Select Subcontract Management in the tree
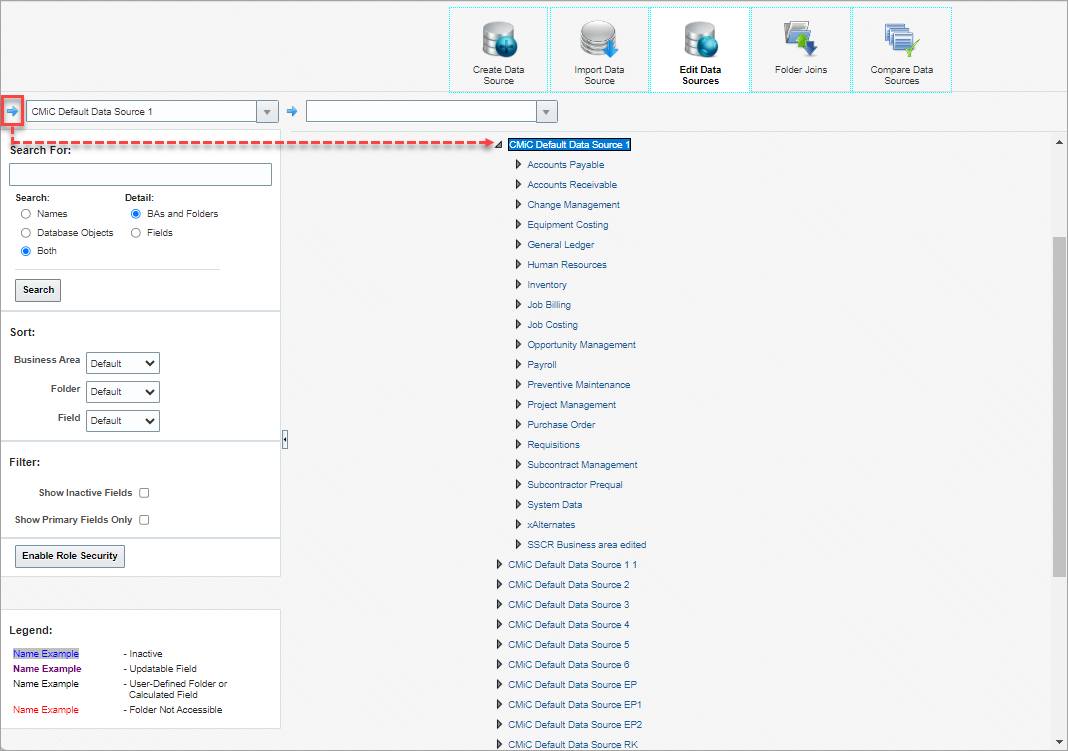Image resolution: width=1068 pixels, height=751 pixels. tap(582, 464)
